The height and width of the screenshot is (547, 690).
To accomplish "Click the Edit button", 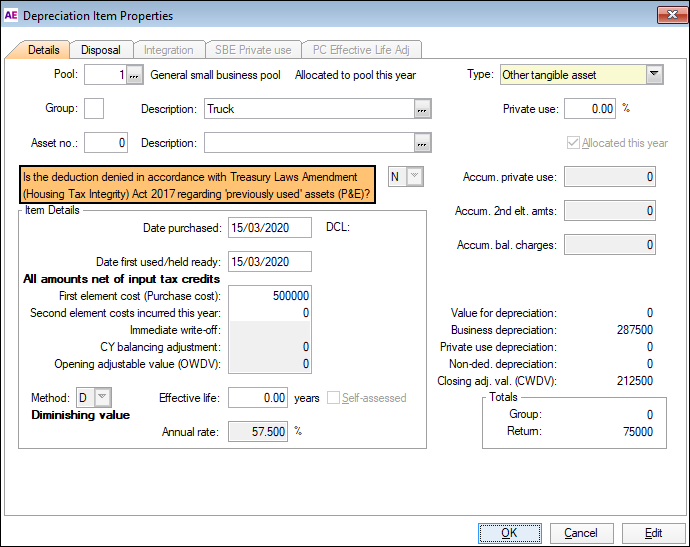I will pyautogui.click(x=653, y=533).
